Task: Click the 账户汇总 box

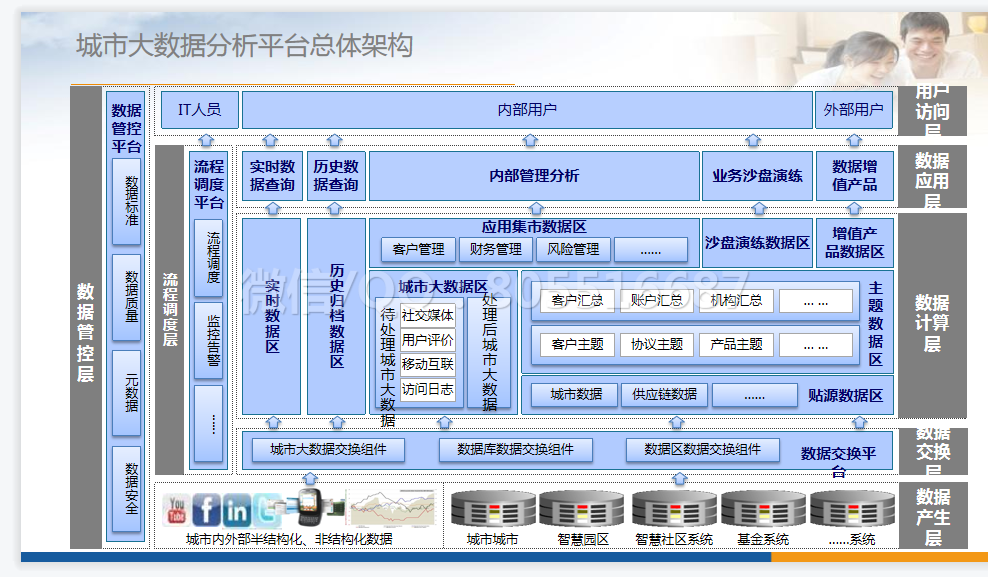Action: [x=657, y=301]
